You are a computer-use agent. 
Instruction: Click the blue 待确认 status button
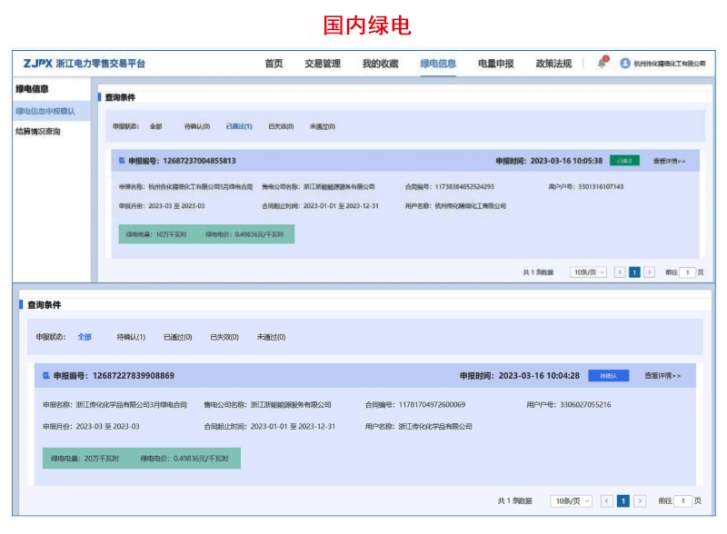click(608, 376)
